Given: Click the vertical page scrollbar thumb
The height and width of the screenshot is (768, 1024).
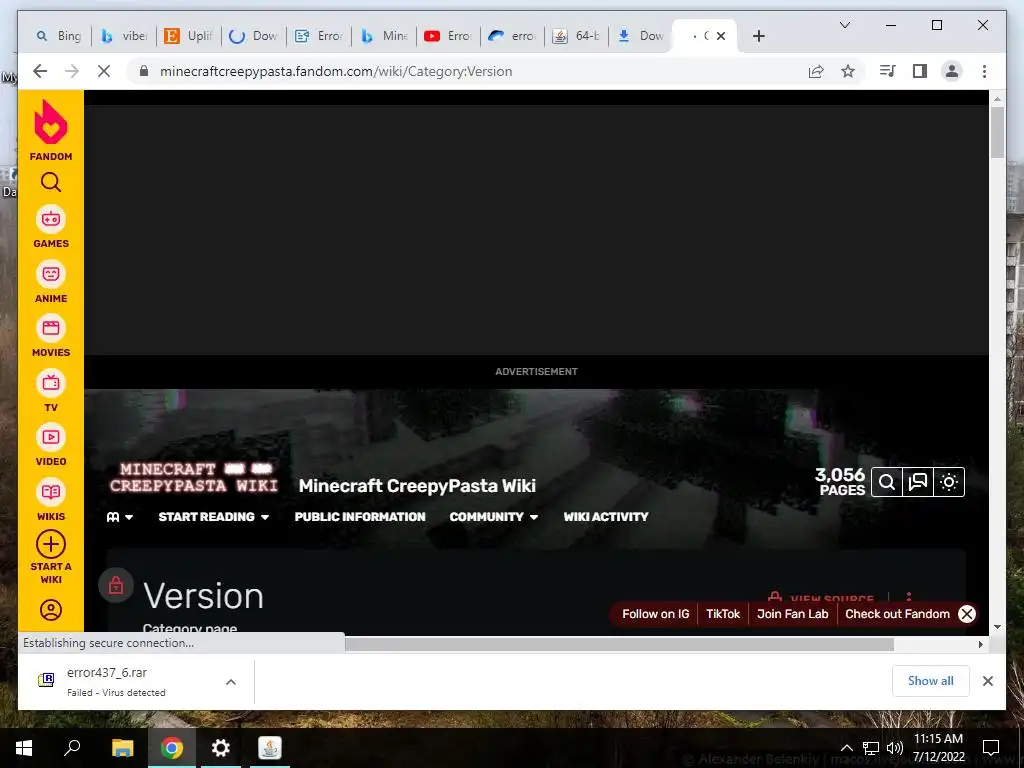Looking at the screenshot, I should click(x=997, y=133).
